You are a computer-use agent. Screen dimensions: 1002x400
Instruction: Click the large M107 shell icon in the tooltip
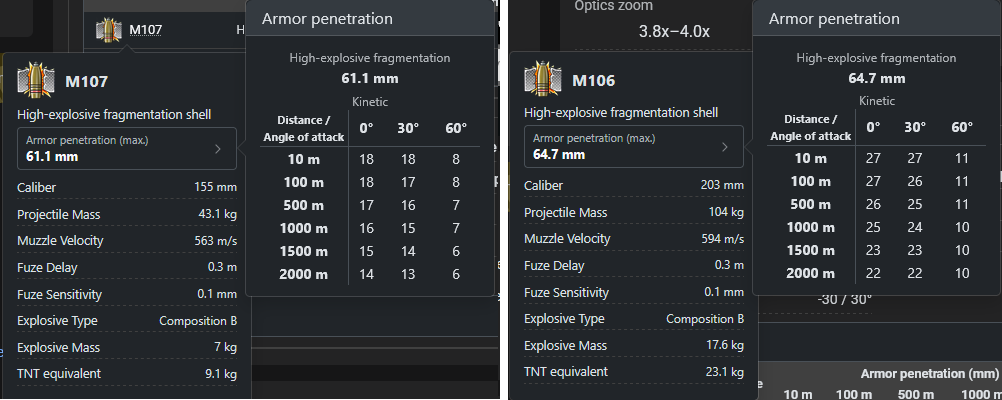pyautogui.click(x=36, y=80)
